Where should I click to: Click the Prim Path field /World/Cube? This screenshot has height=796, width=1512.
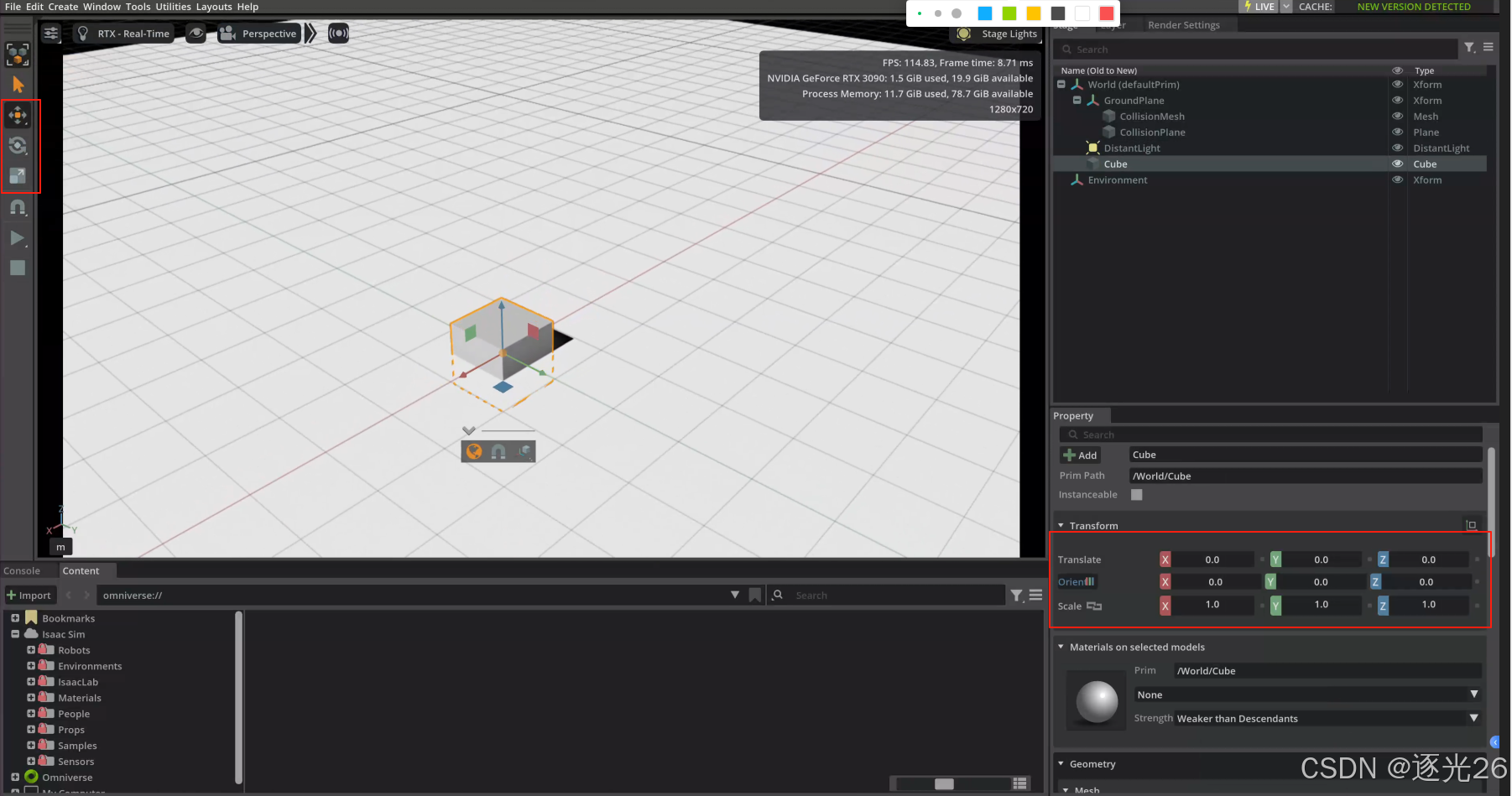1305,476
